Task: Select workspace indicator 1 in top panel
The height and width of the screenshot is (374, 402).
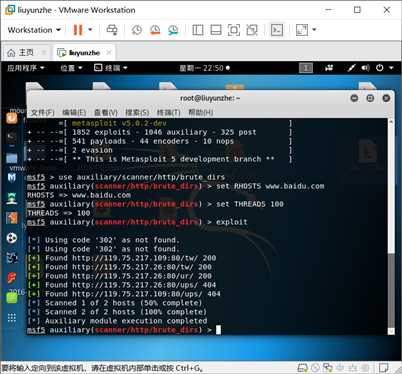Action: pos(306,68)
